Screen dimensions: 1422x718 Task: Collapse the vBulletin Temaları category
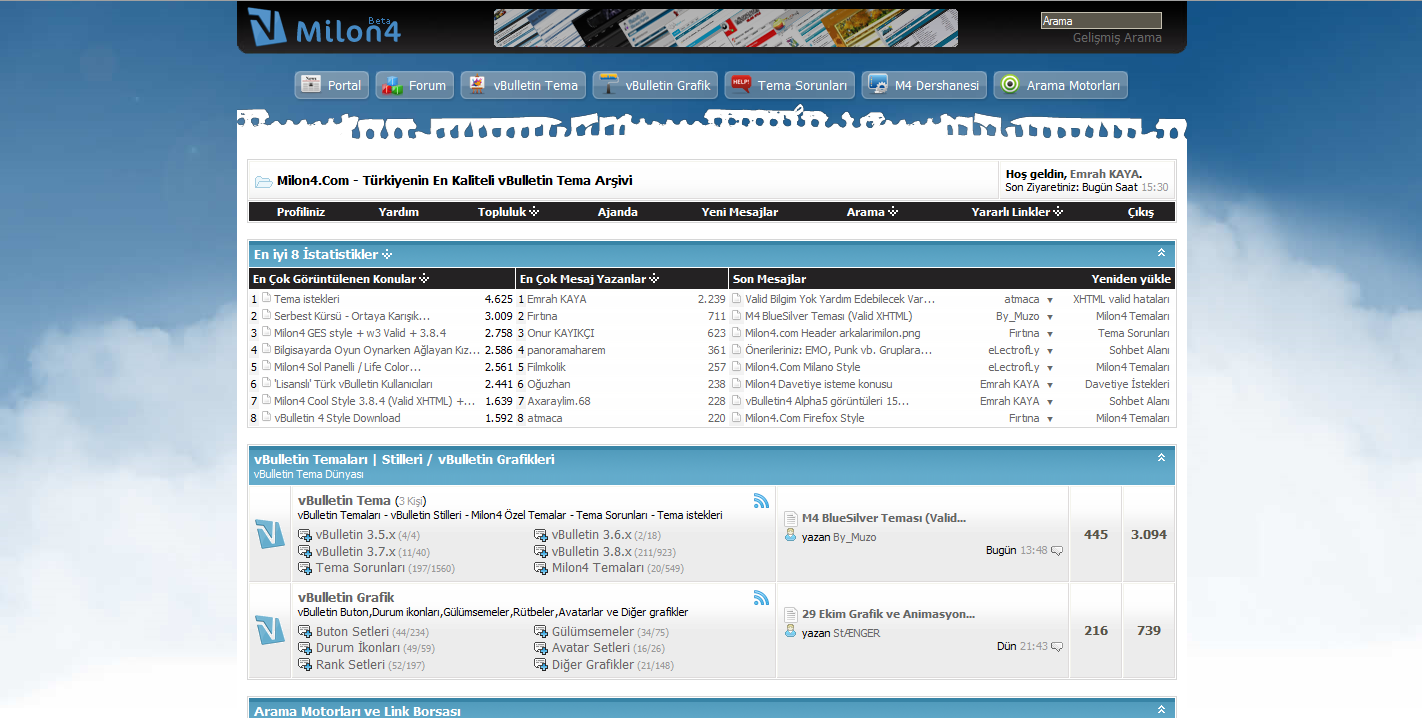(1161, 458)
